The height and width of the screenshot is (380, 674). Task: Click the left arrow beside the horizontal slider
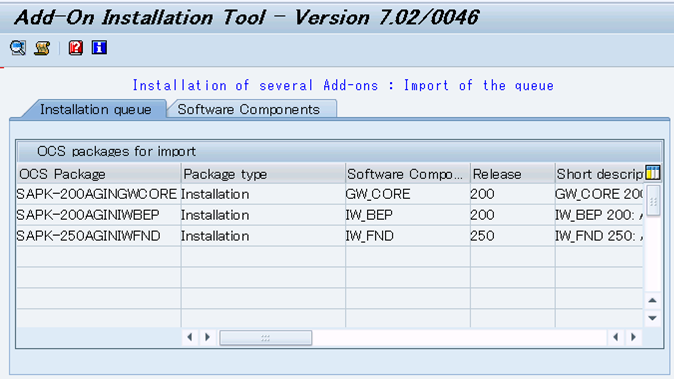pos(190,337)
